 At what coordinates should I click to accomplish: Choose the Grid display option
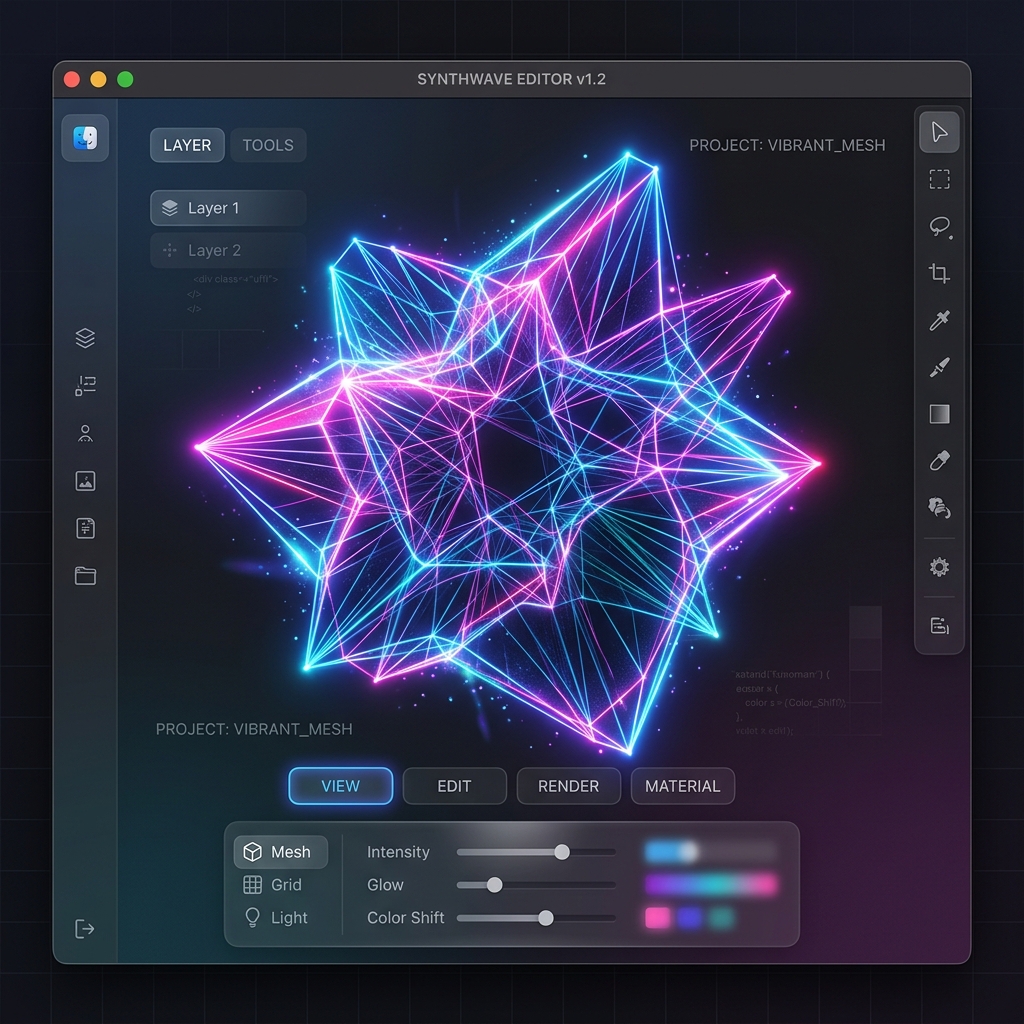coord(273,884)
